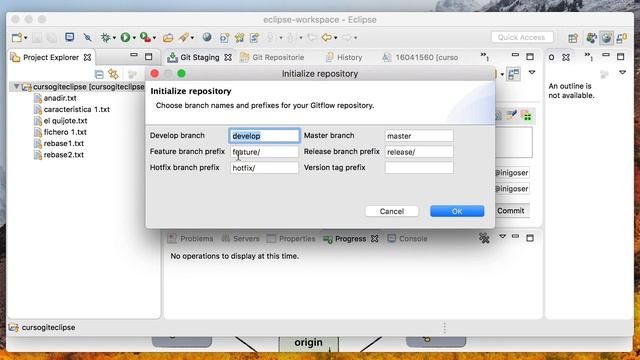Open the New wizard dropdown arrow

tap(26, 38)
